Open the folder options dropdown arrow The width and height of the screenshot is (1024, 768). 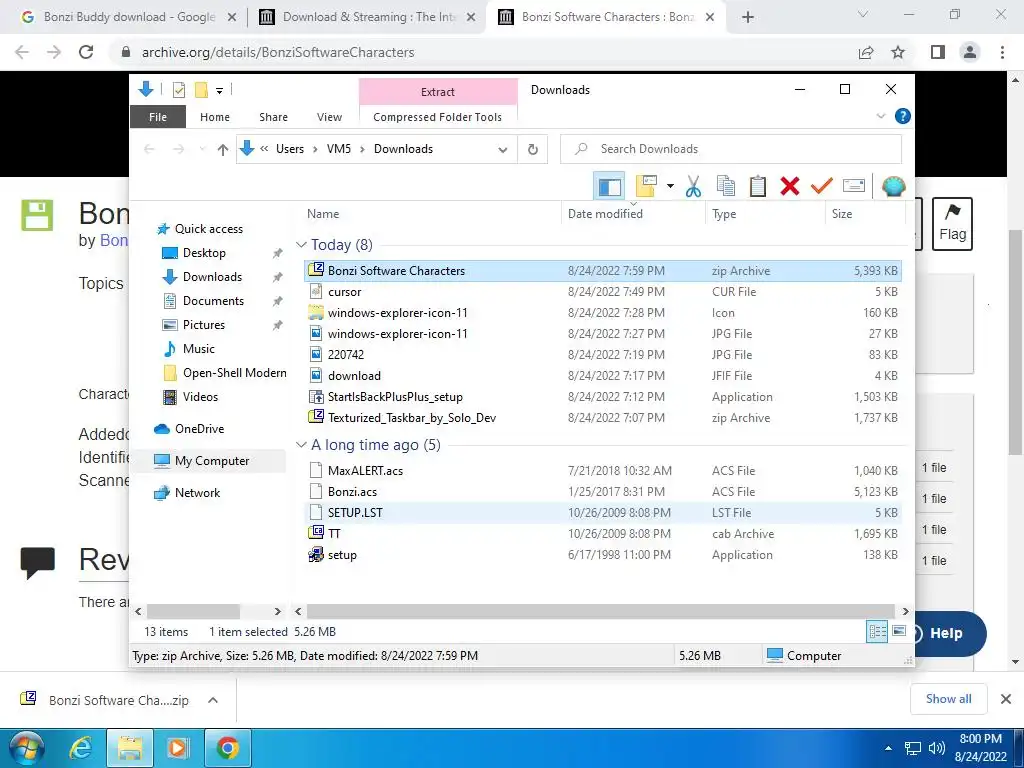[670, 186]
